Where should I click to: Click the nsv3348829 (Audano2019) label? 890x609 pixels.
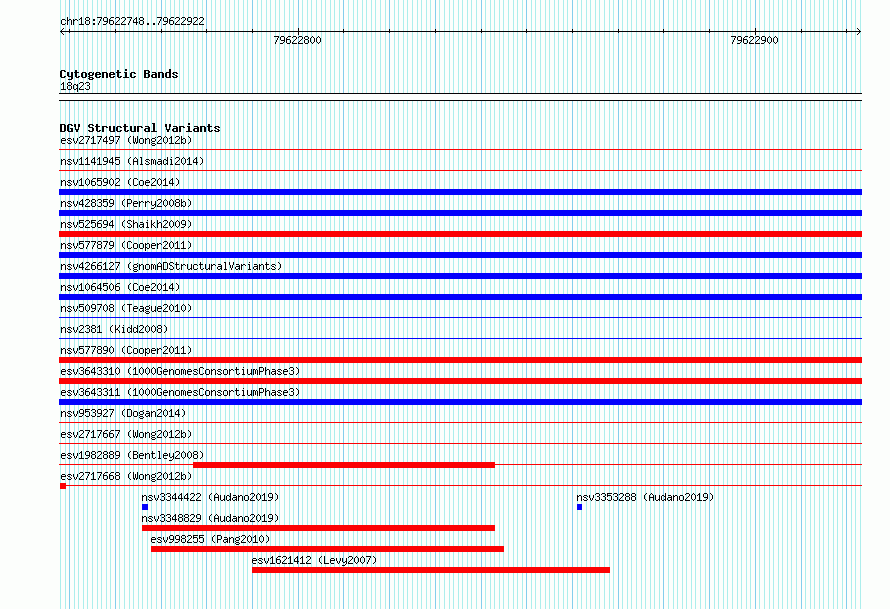coord(210,518)
